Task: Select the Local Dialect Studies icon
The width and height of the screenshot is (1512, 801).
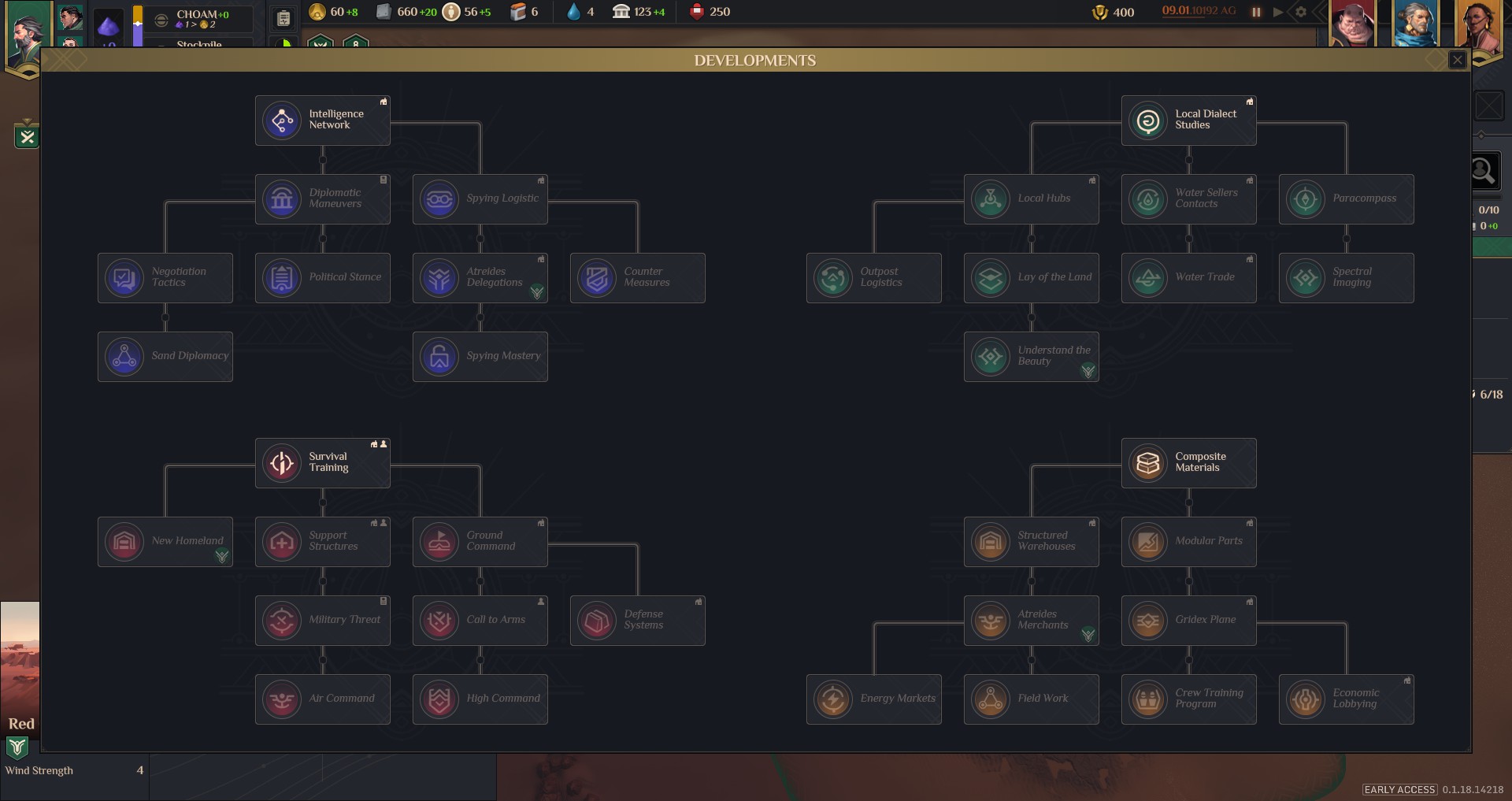Action: (1148, 121)
